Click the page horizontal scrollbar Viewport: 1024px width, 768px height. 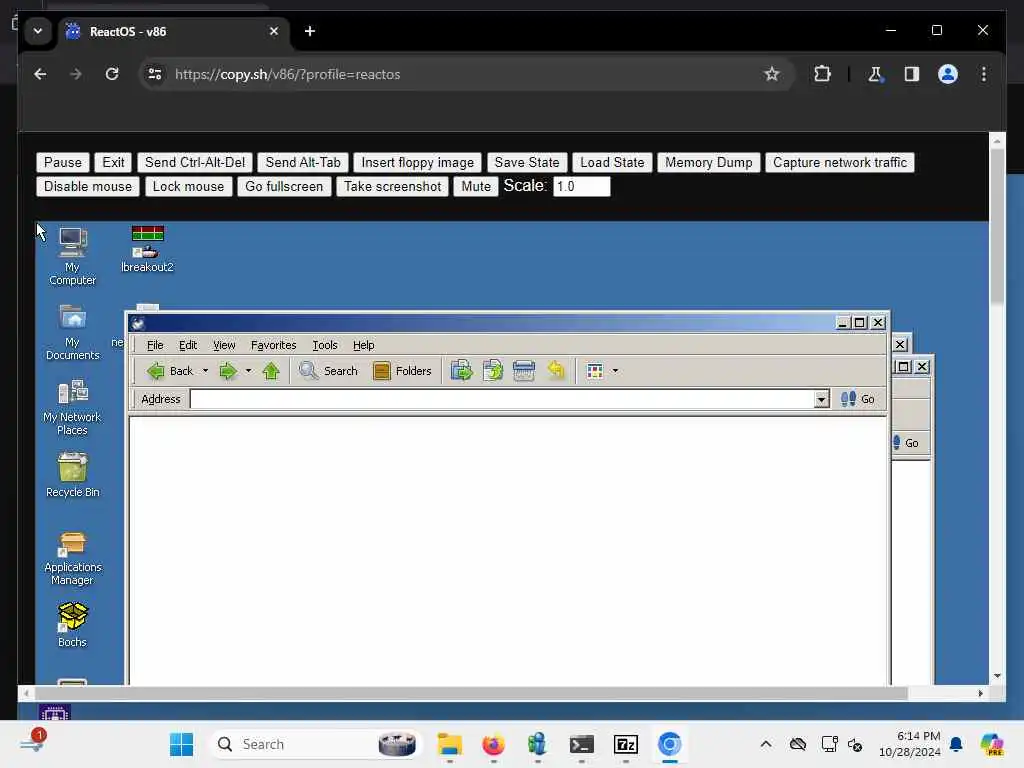470,694
